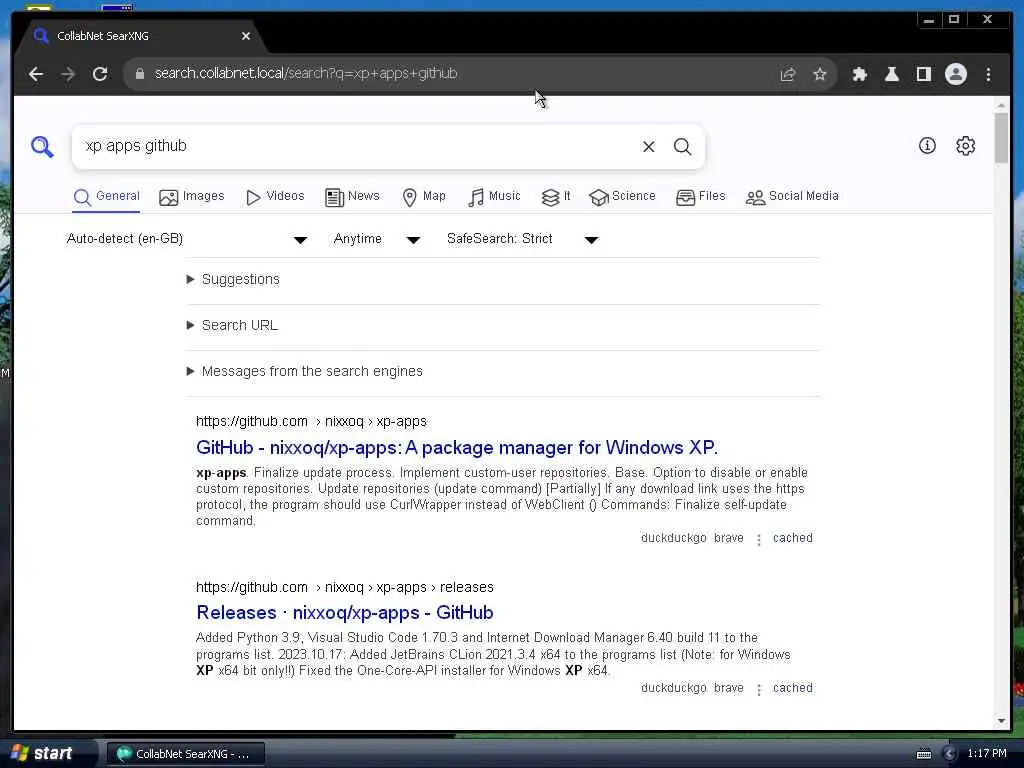Open options dots for first result

point(758,539)
